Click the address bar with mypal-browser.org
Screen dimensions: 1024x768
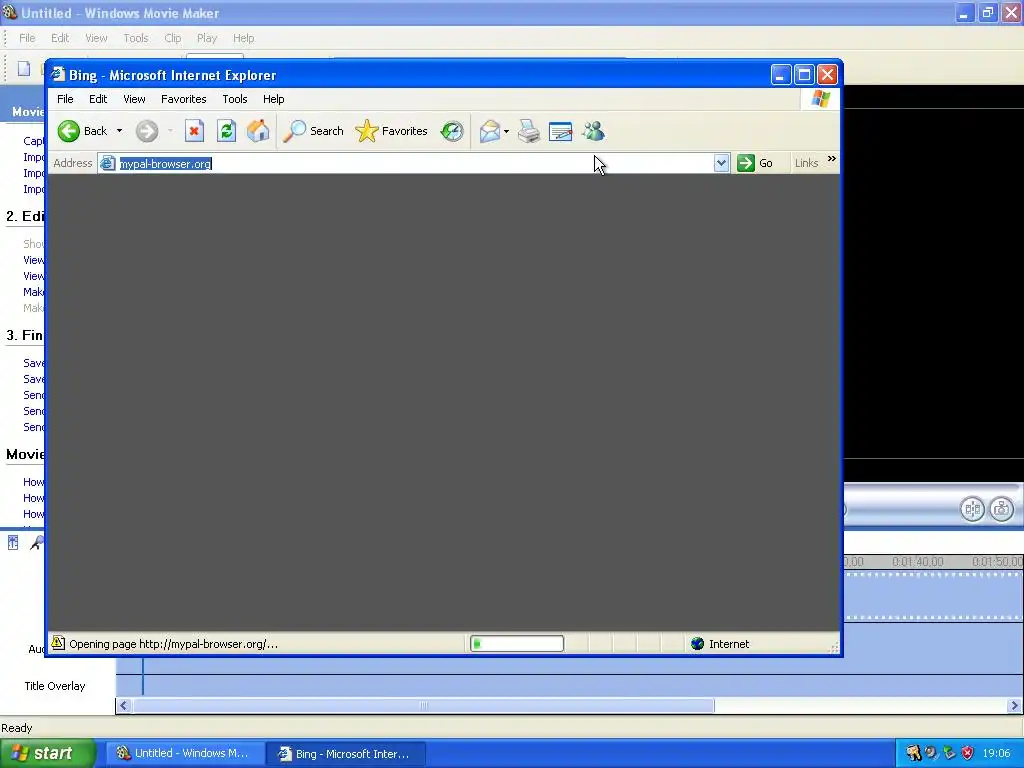(x=405, y=163)
